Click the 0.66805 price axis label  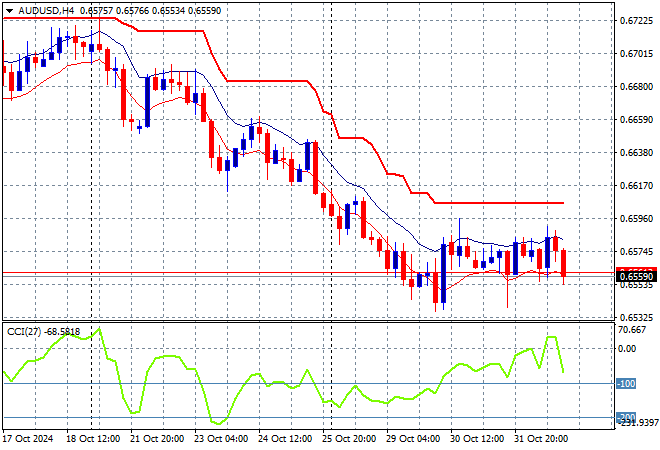coord(635,86)
